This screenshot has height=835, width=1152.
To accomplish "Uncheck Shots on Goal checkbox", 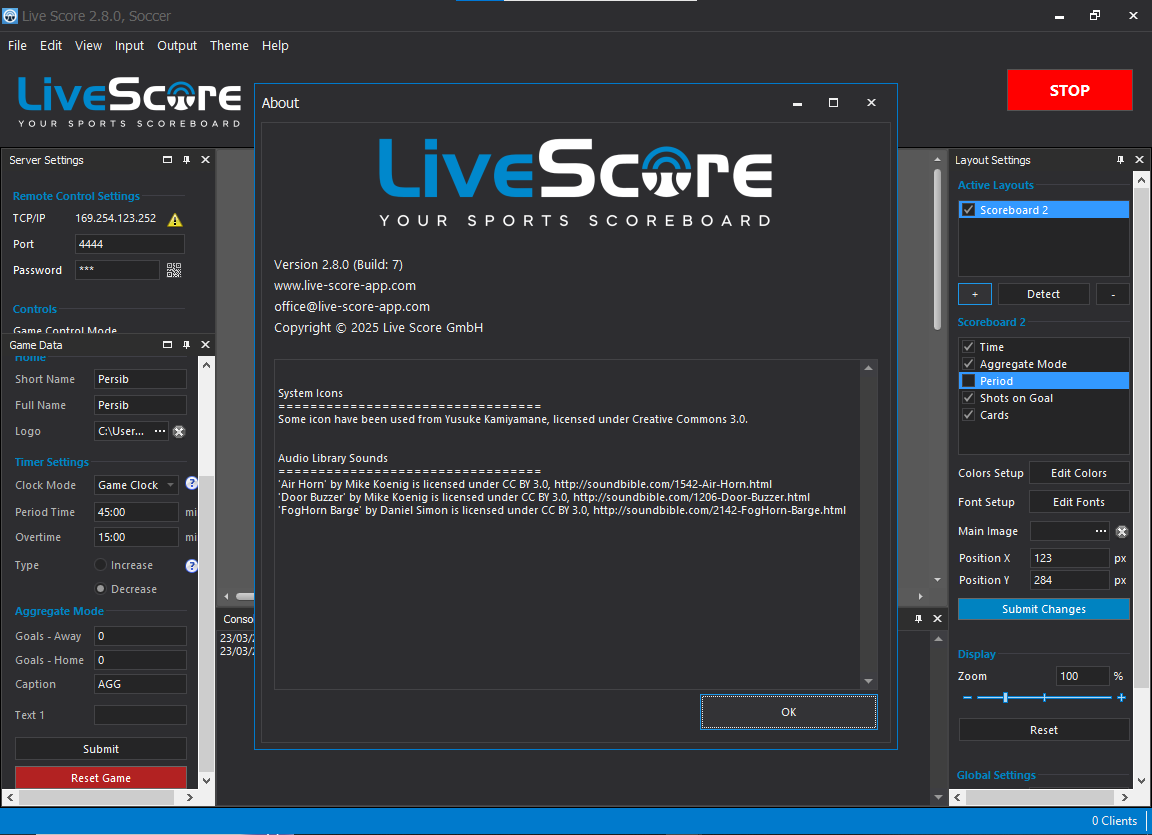I will [x=968, y=398].
